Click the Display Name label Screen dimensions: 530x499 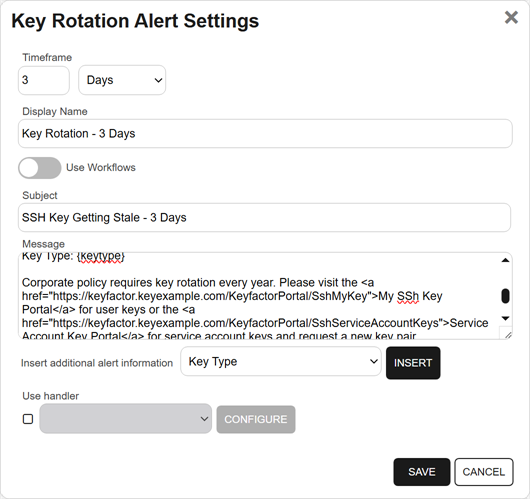[55, 111]
